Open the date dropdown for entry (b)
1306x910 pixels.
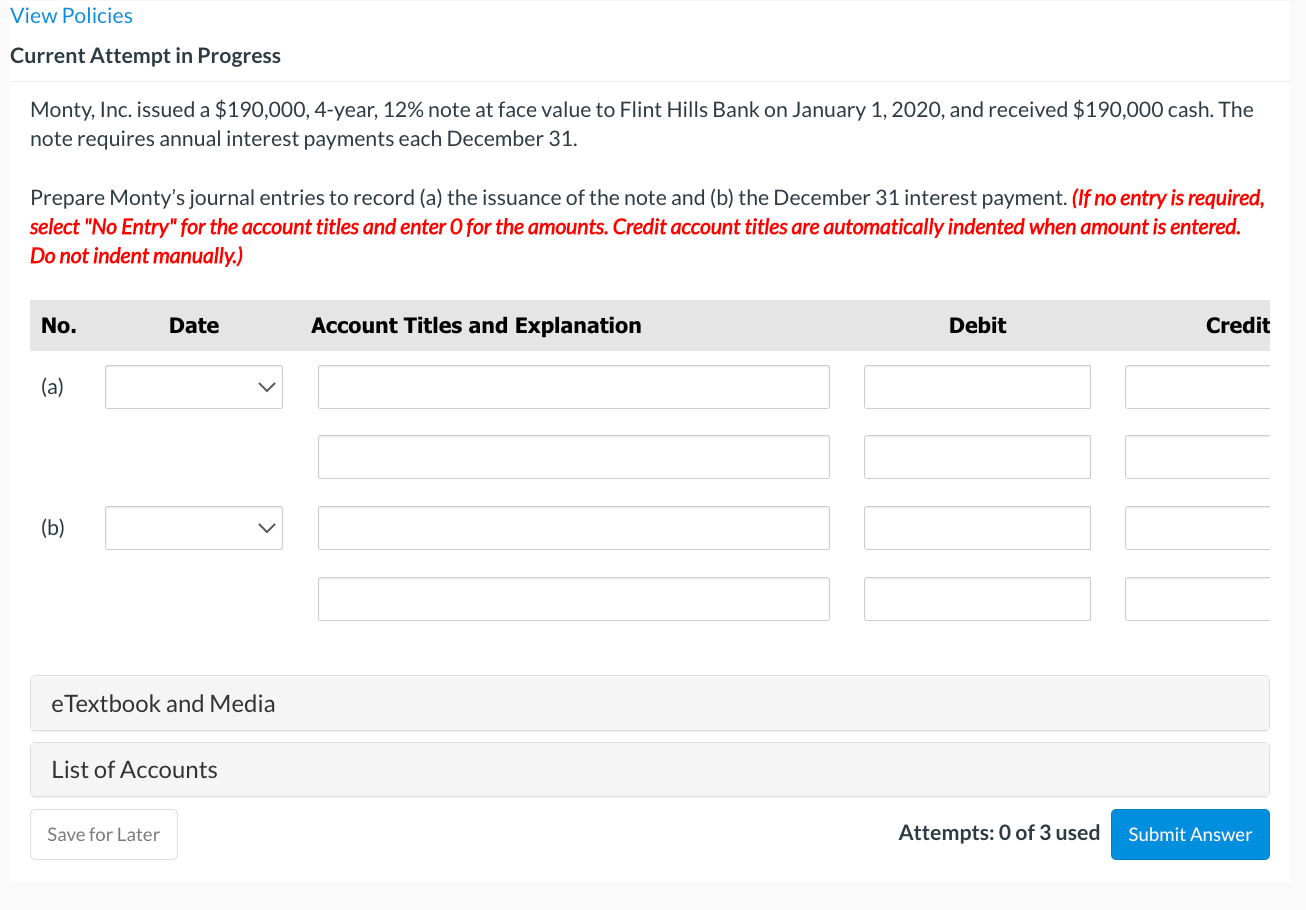coord(193,528)
